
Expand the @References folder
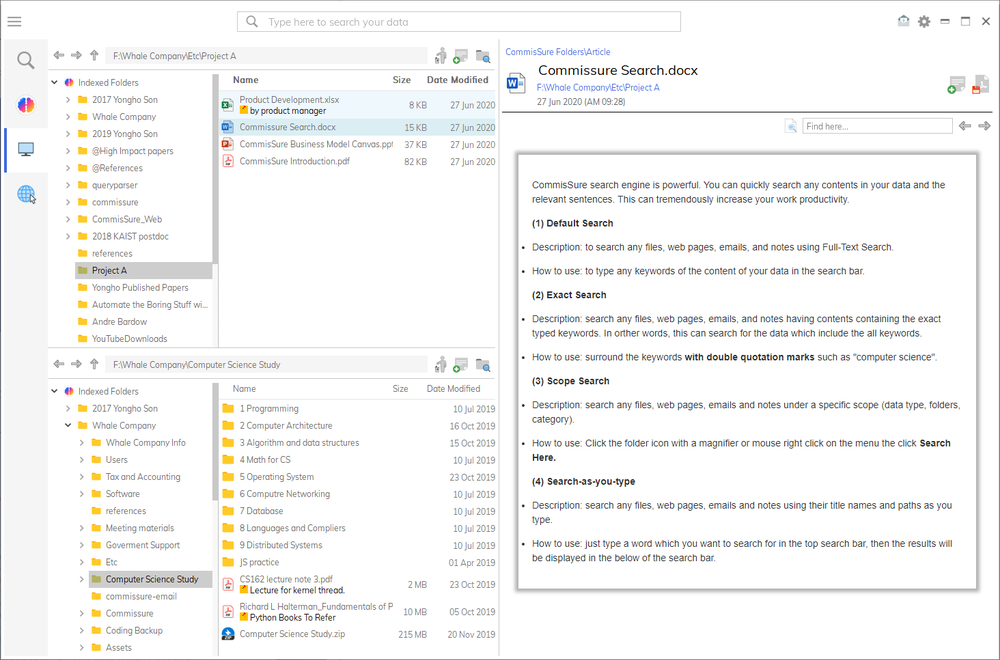point(68,168)
